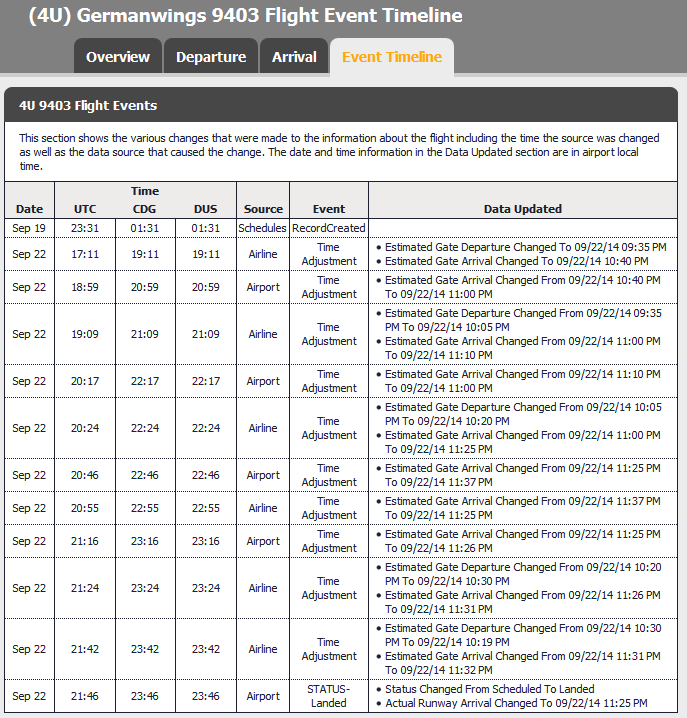687x718 pixels.
Task: Click the UTC time 20:24 cell
Action: coord(85,428)
